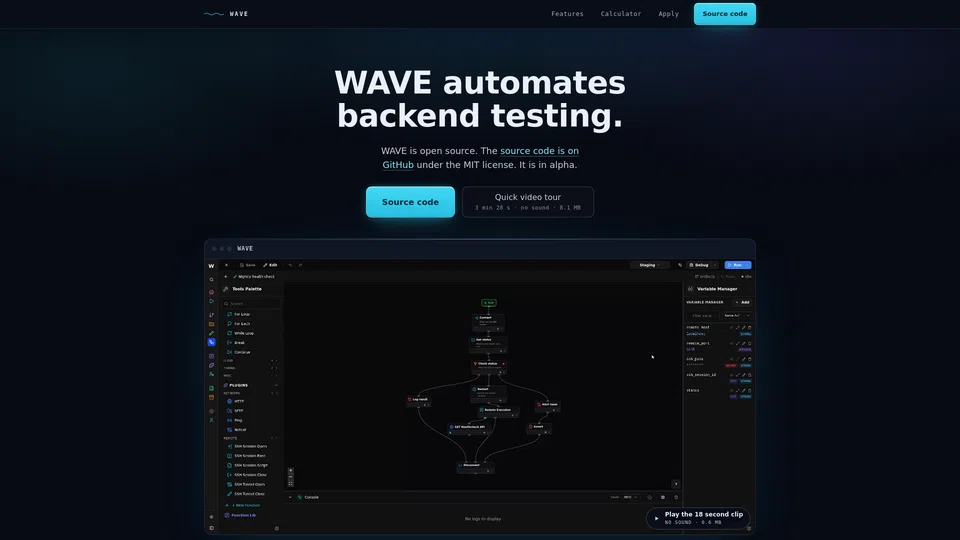The height and width of the screenshot is (540, 960).
Task: Click the WAVE app screenshot title bar text
Action: [x=245, y=249]
